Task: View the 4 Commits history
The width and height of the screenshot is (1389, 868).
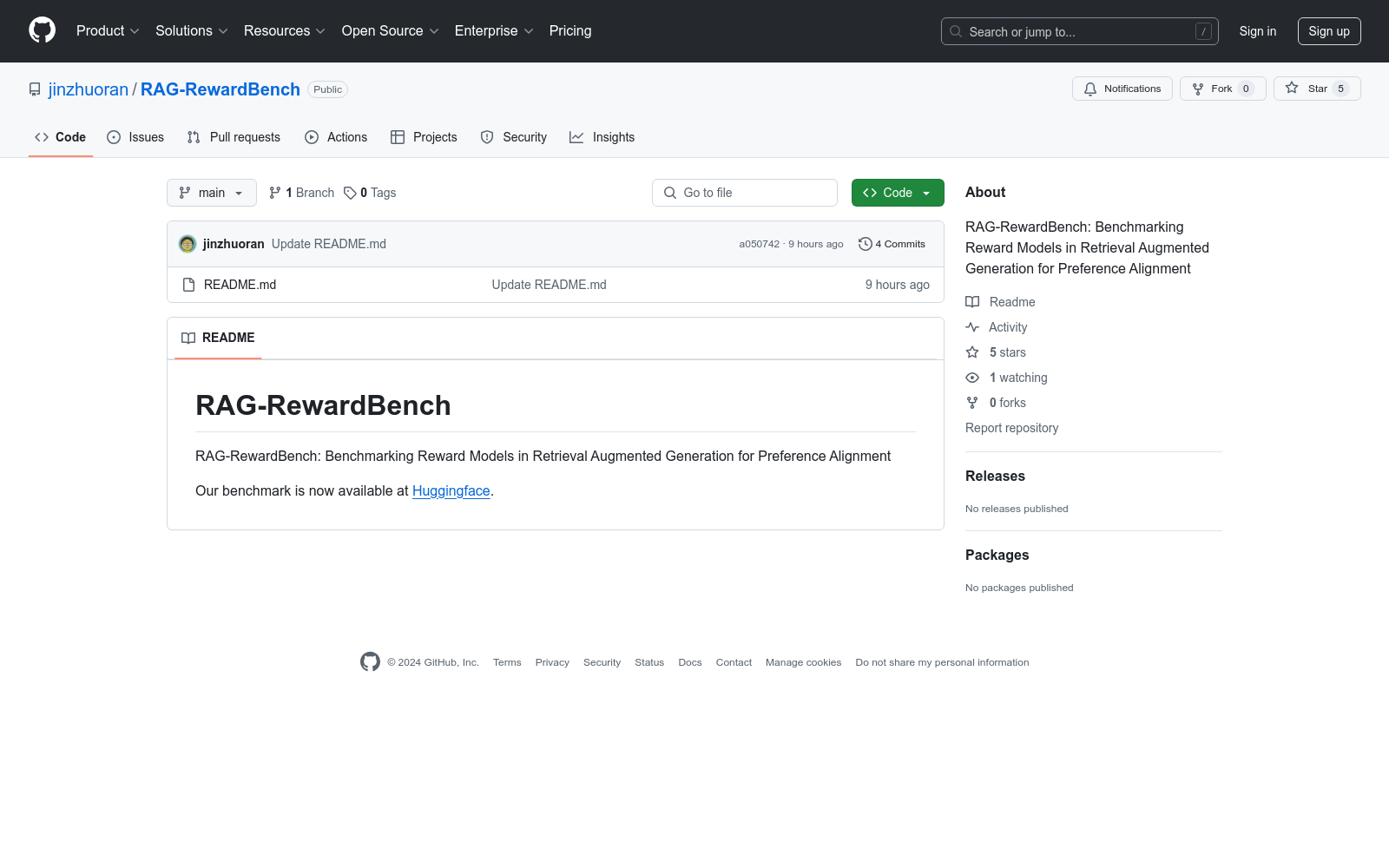Action: [x=892, y=244]
